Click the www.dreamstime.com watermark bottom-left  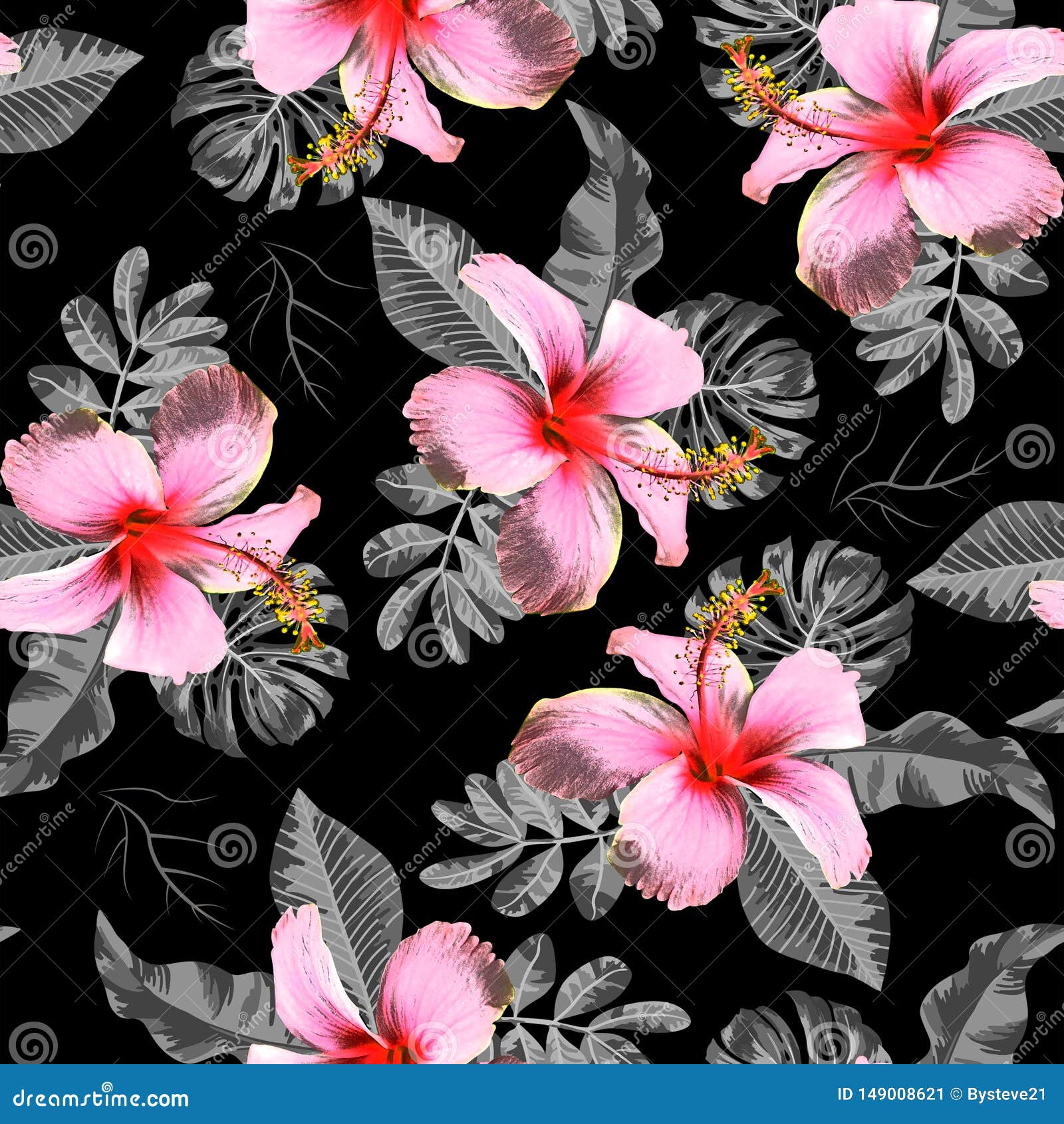click(x=100, y=1097)
